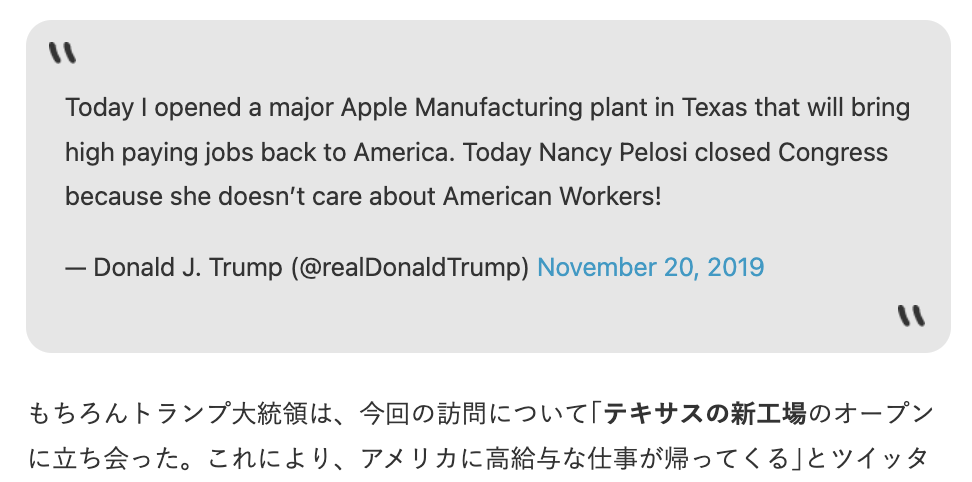The height and width of the screenshot is (482, 972).
Task: Click the word Texas in the tweet
Action: 715,108
